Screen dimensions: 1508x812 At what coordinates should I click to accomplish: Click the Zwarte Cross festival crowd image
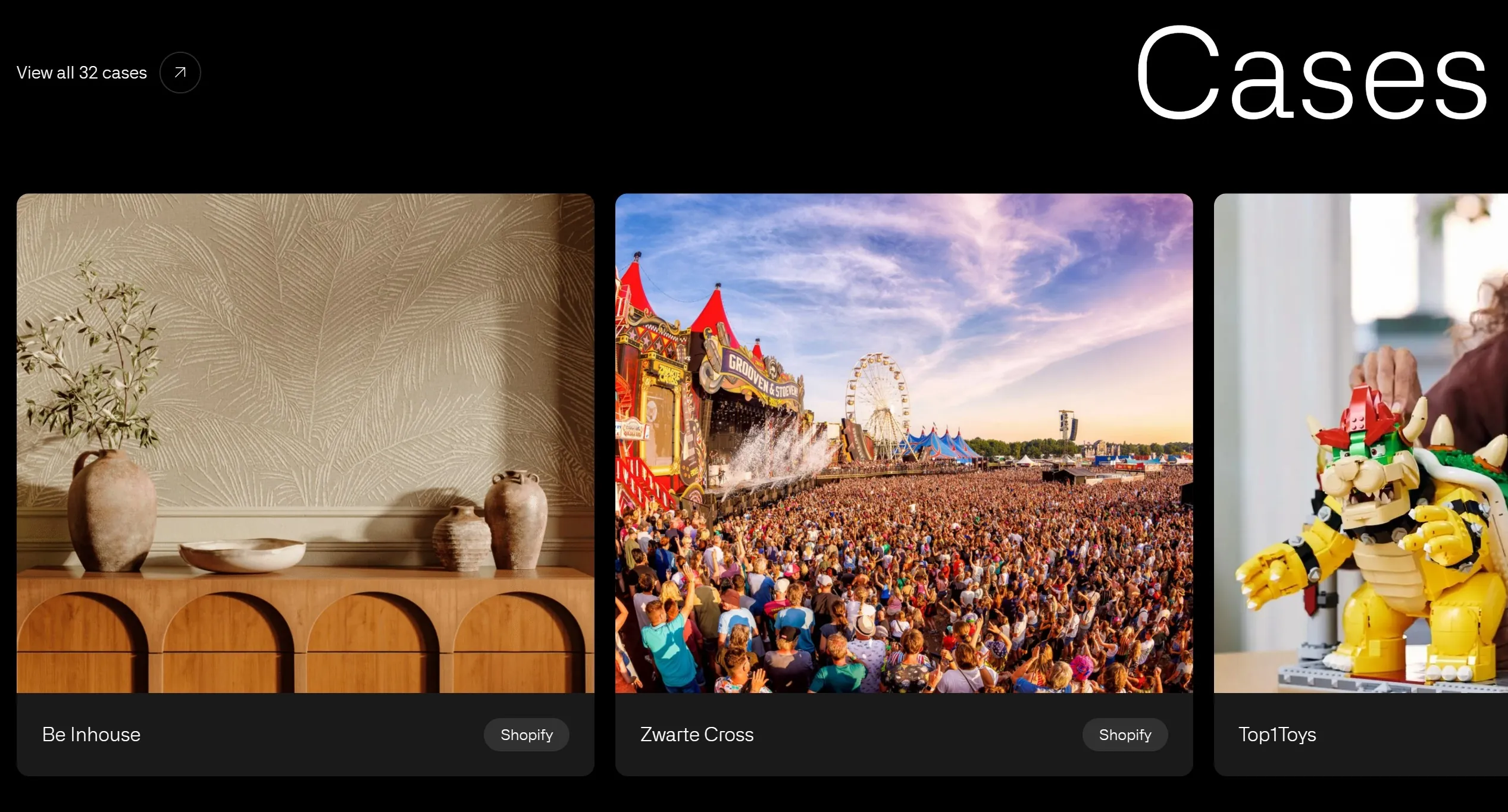[904, 443]
